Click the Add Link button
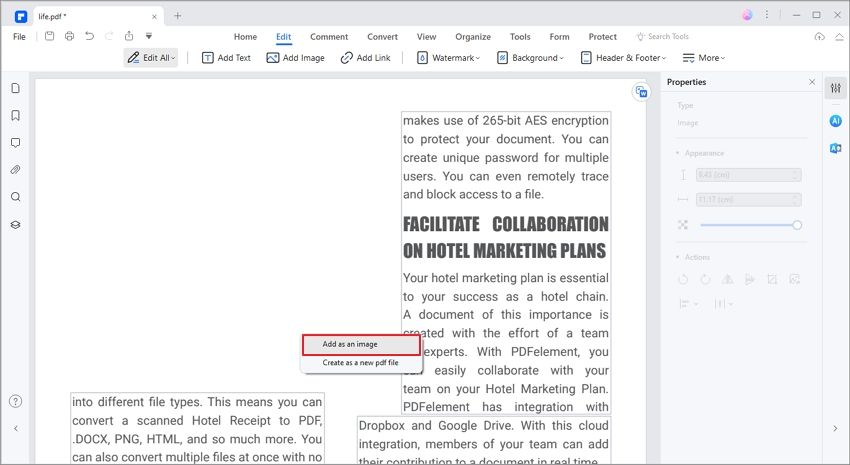Screen dimensions: 850x465 pos(365,57)
